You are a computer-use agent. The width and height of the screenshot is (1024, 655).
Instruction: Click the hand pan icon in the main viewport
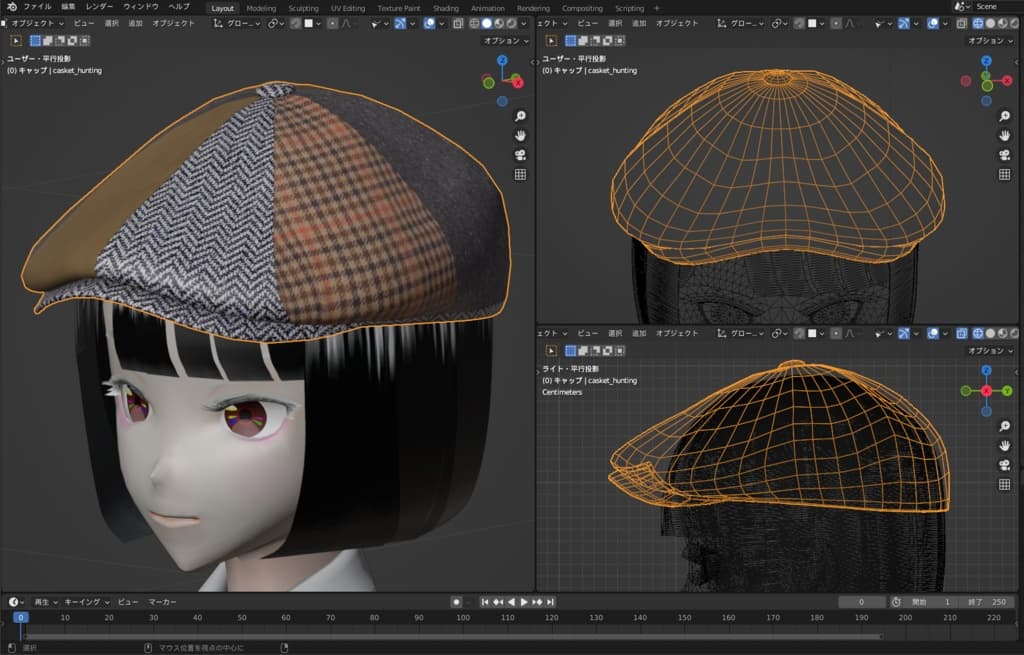(x=520, y=135)
